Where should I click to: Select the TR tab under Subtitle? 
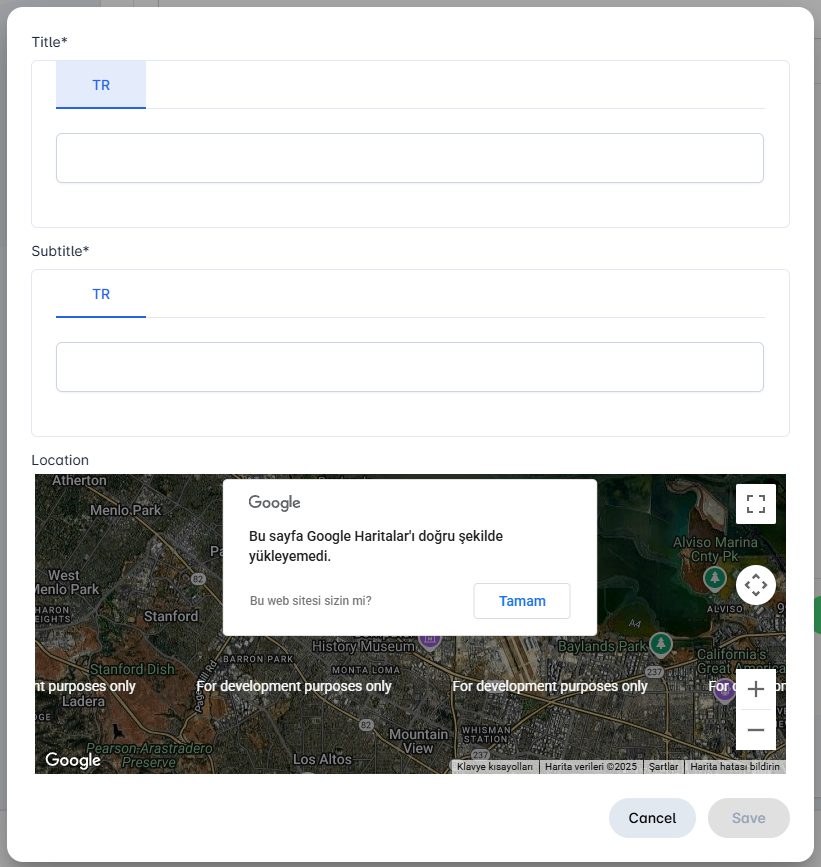click(x=101, y=294)
